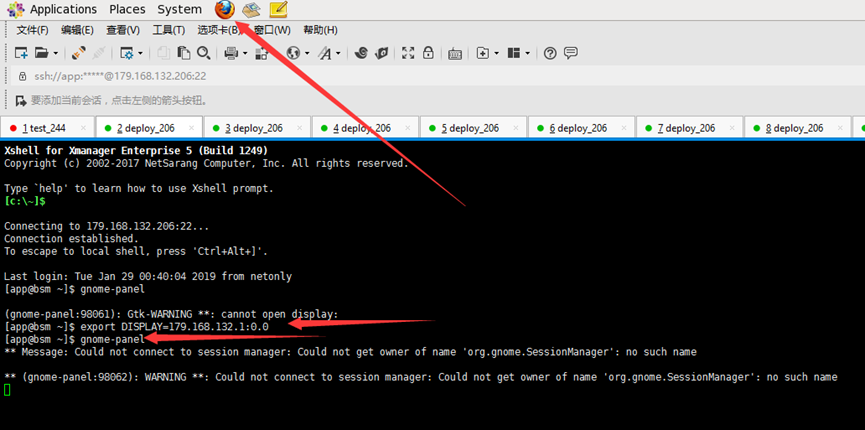Open the 窗口(W) menu
The image size is (865, 430).
(x=273, y=30)
